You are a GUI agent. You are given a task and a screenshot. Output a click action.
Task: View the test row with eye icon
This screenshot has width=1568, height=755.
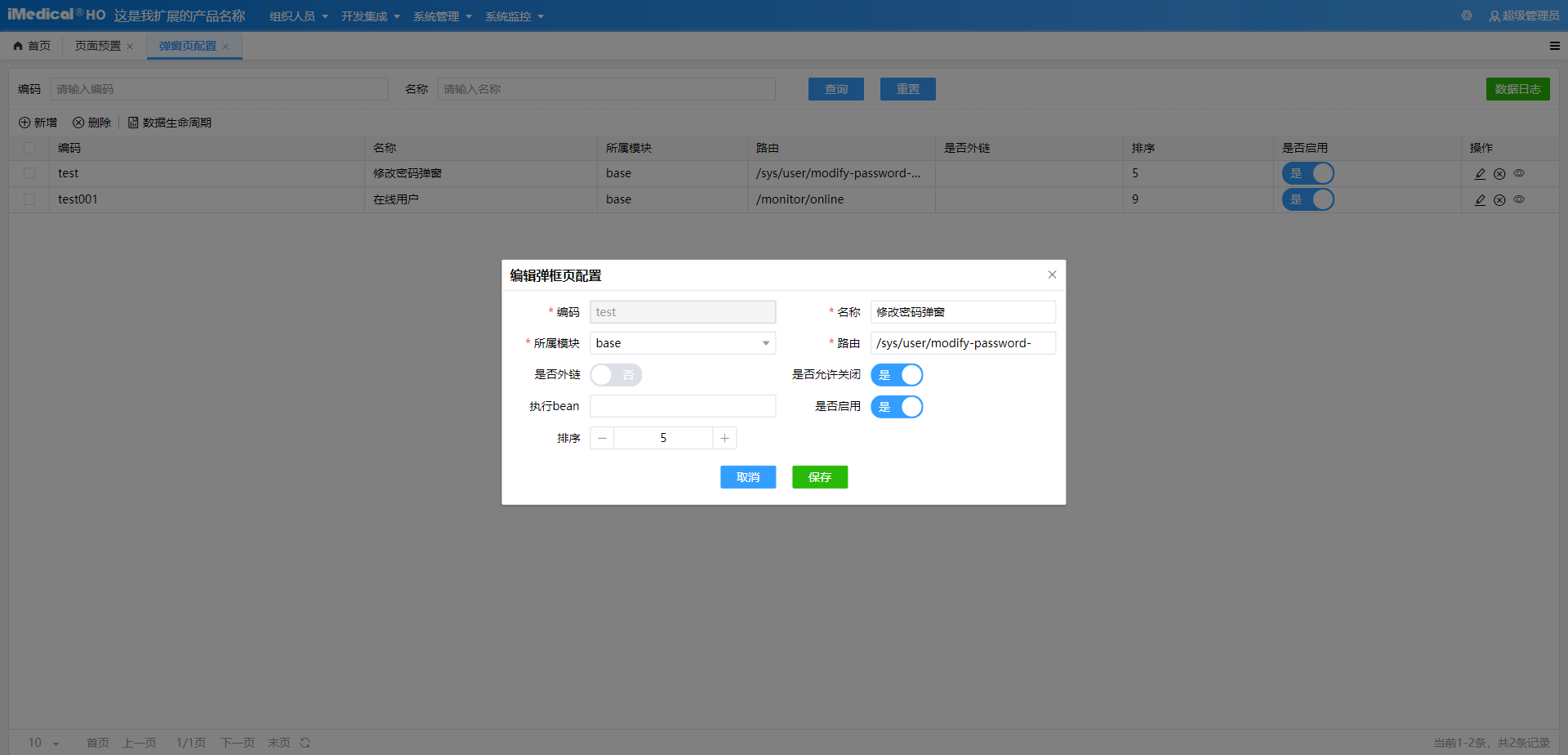[x=1519, y=173]
